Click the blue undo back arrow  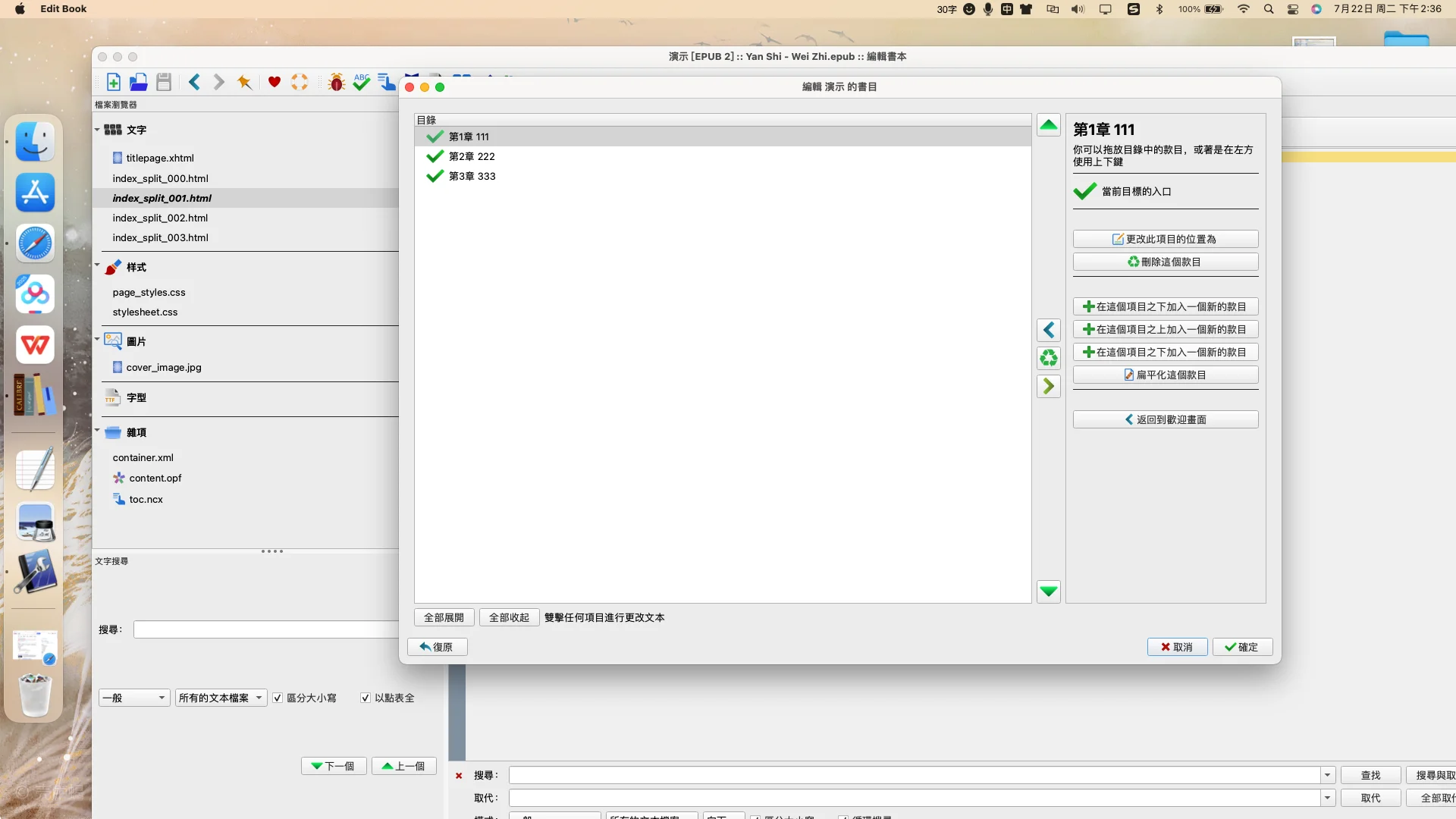pos(194,82)
